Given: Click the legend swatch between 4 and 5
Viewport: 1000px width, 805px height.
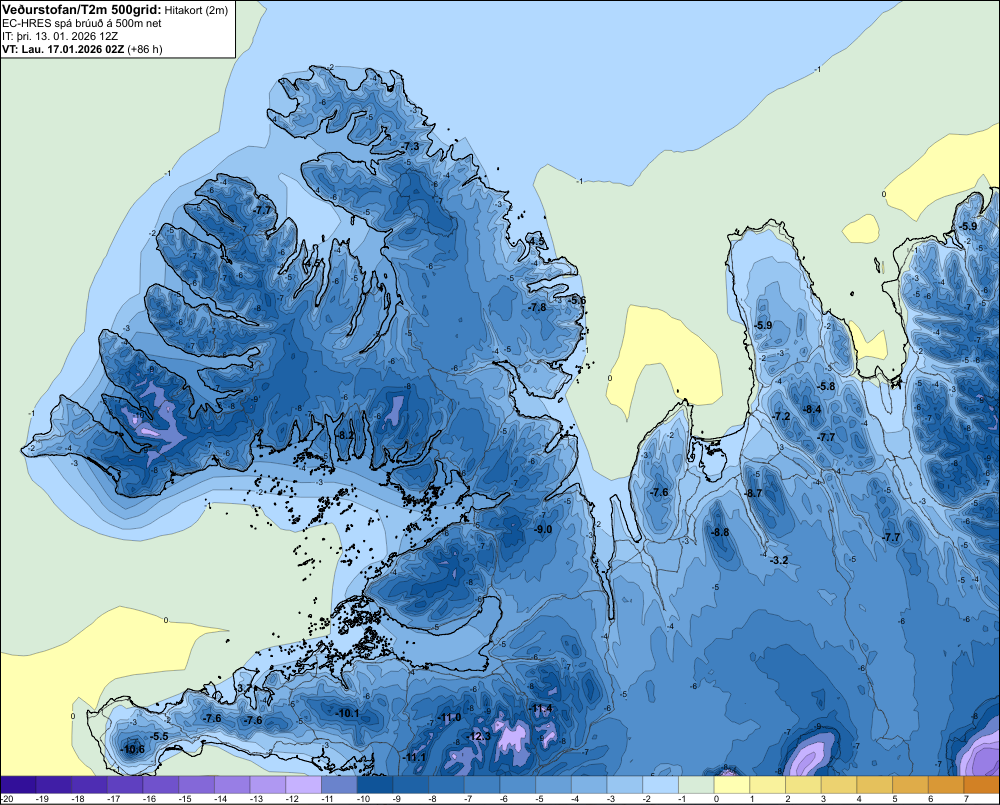Looking at the screenshot, I should click(875, 785).
